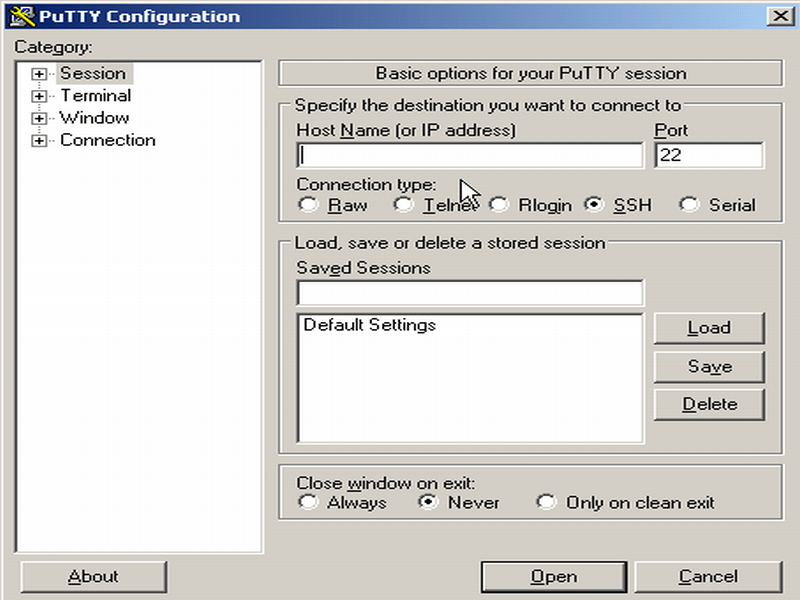Viewport: 800px width, 600px height.
Task: Enable the Serial connection type
Action: (x=688, y=204)
